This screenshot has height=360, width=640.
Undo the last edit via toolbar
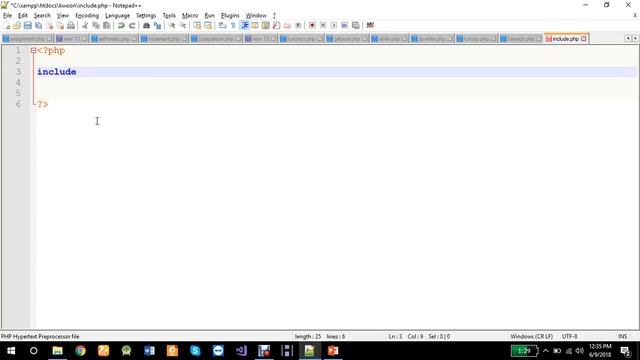(x=121, y=25)
